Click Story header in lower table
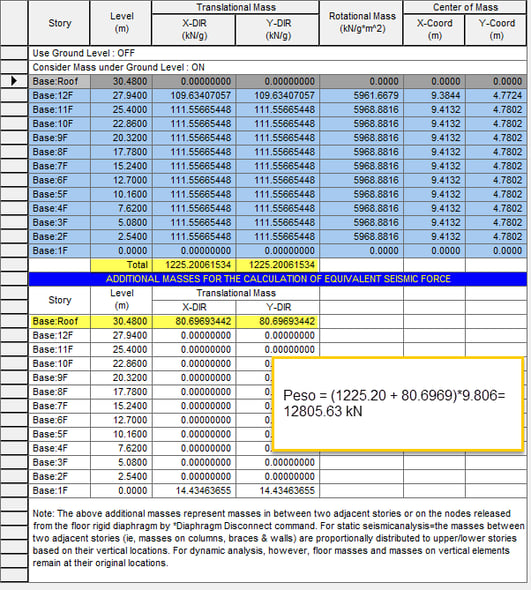531x590 pixels. [59, 300]
